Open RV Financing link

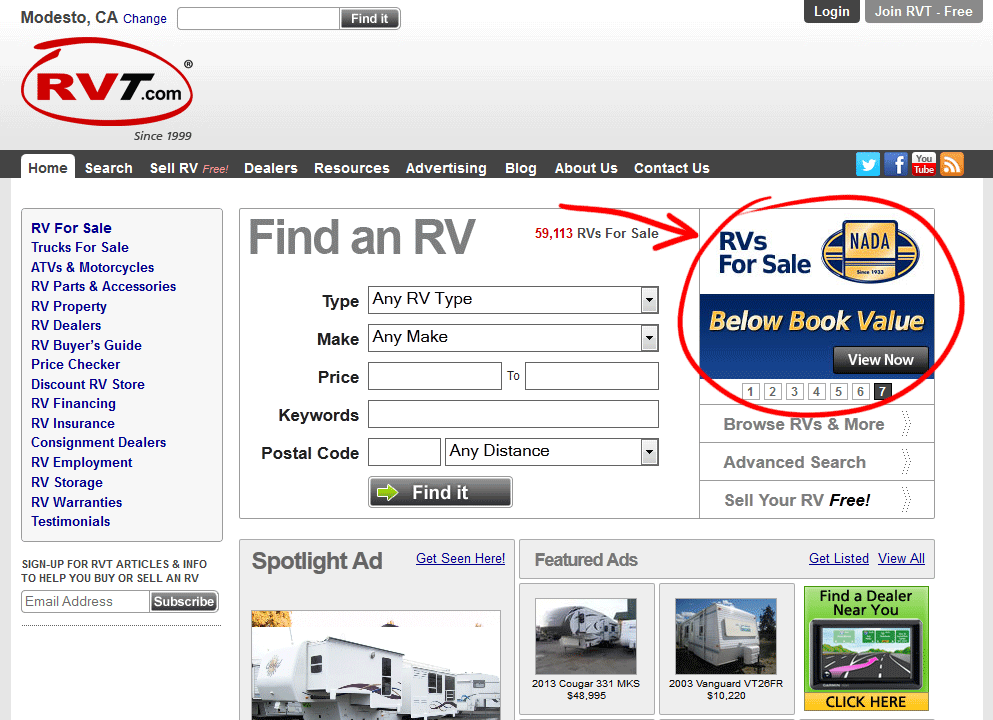tap(73, 403)
